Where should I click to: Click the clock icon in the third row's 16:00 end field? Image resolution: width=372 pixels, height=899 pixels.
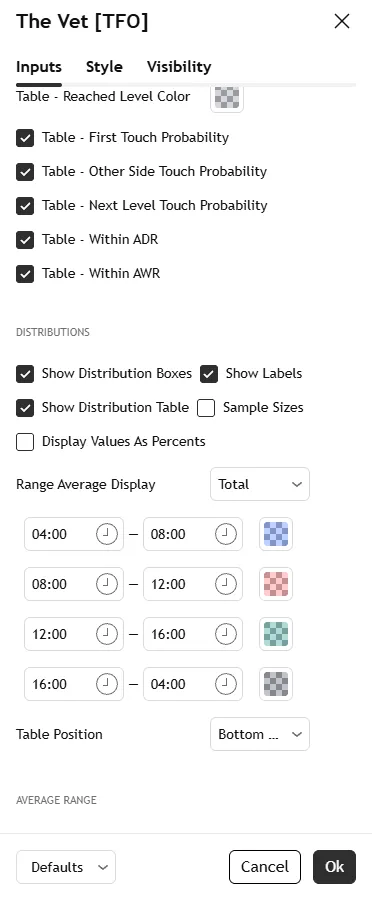[x=225, y=634]
